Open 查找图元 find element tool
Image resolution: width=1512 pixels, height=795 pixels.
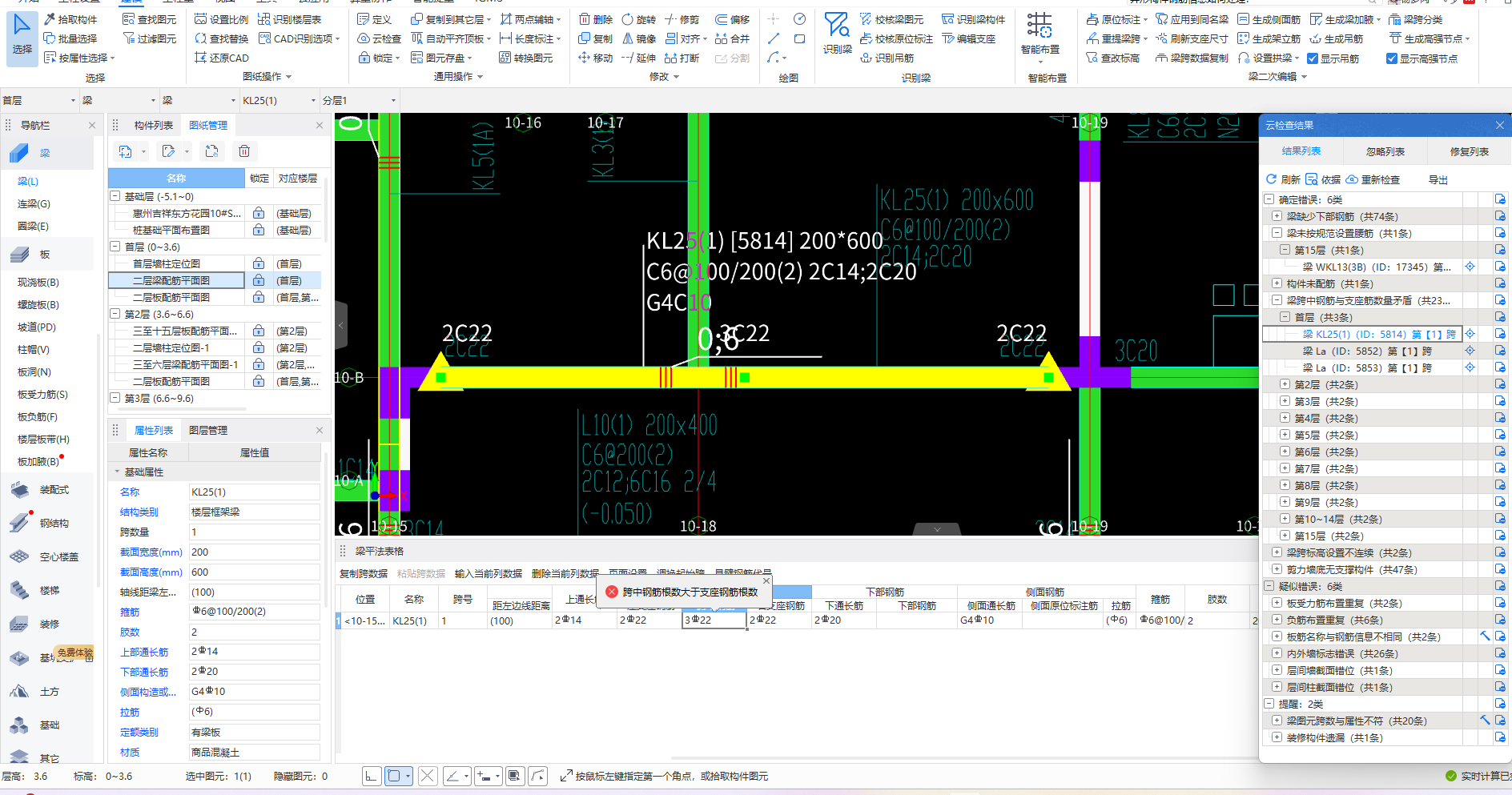(x=149, y=19)
